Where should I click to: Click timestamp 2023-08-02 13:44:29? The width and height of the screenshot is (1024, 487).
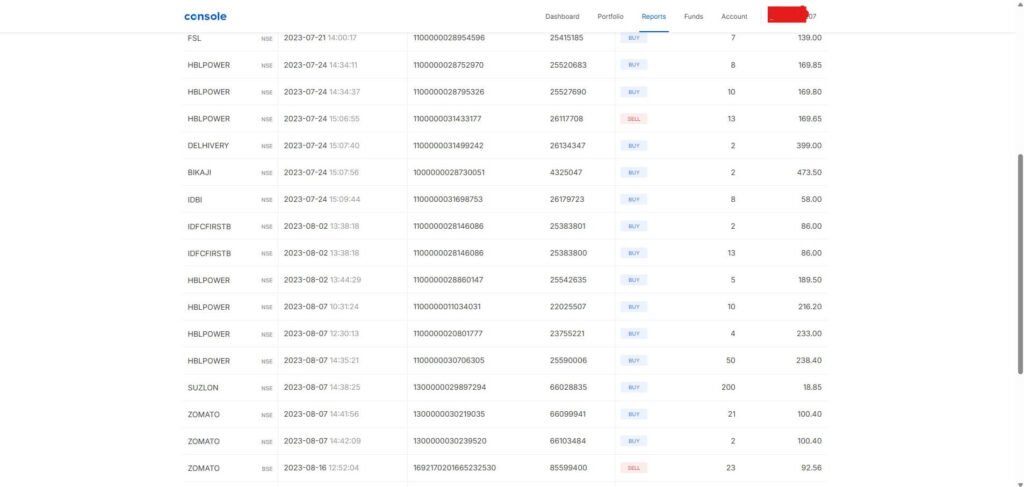pyautogui.click(x=322, y=280)
